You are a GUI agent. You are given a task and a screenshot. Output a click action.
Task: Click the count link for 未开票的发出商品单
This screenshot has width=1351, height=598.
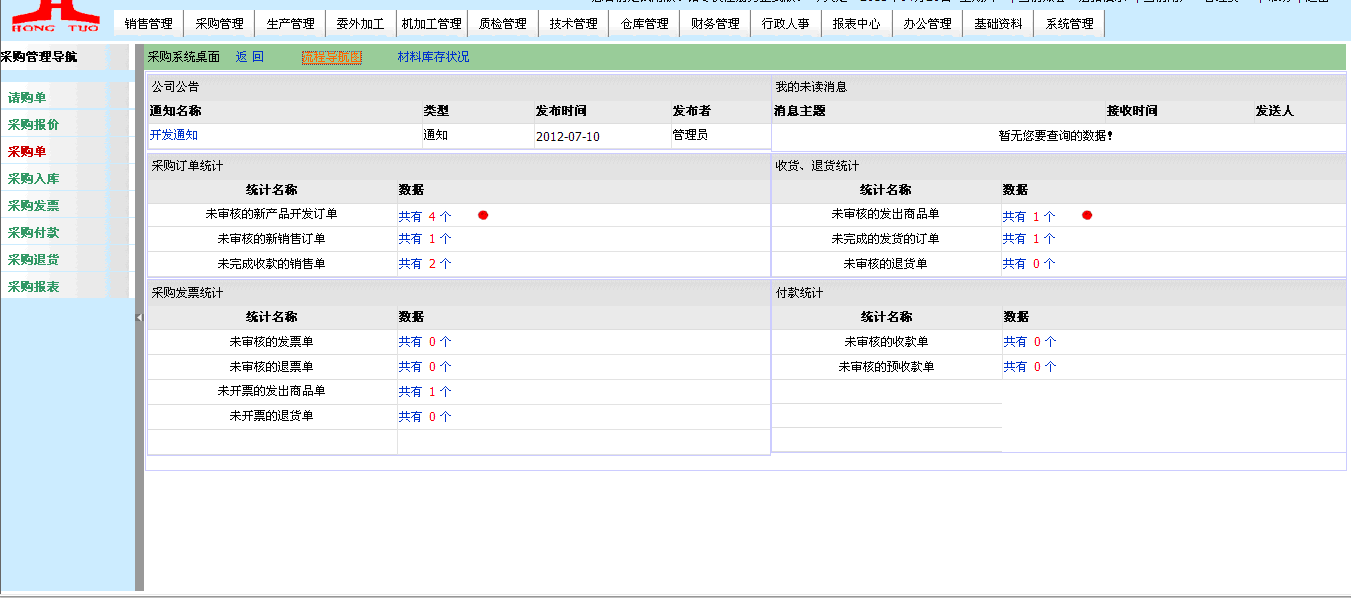click(x=425, y=392)
